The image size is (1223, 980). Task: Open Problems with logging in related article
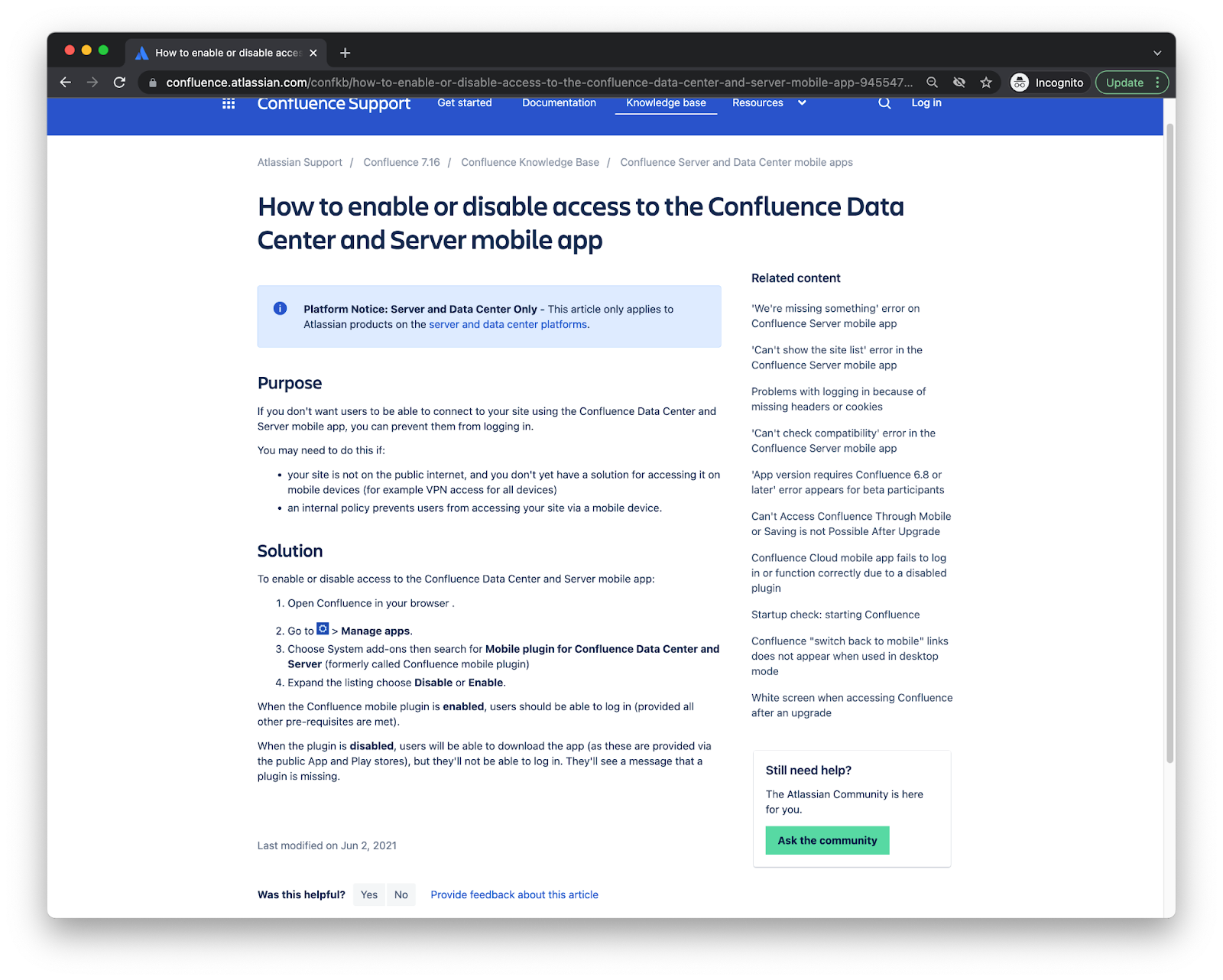pos(839,399)
